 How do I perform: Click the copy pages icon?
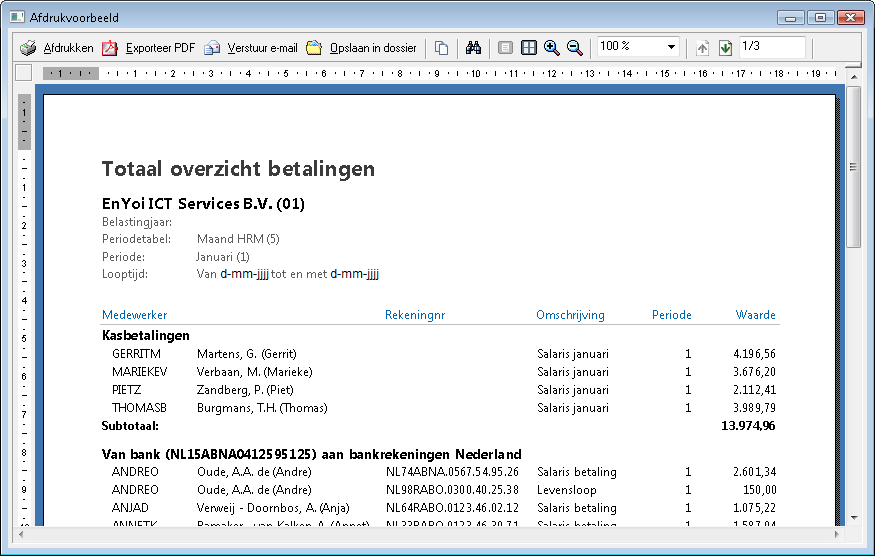coord(441,48)
